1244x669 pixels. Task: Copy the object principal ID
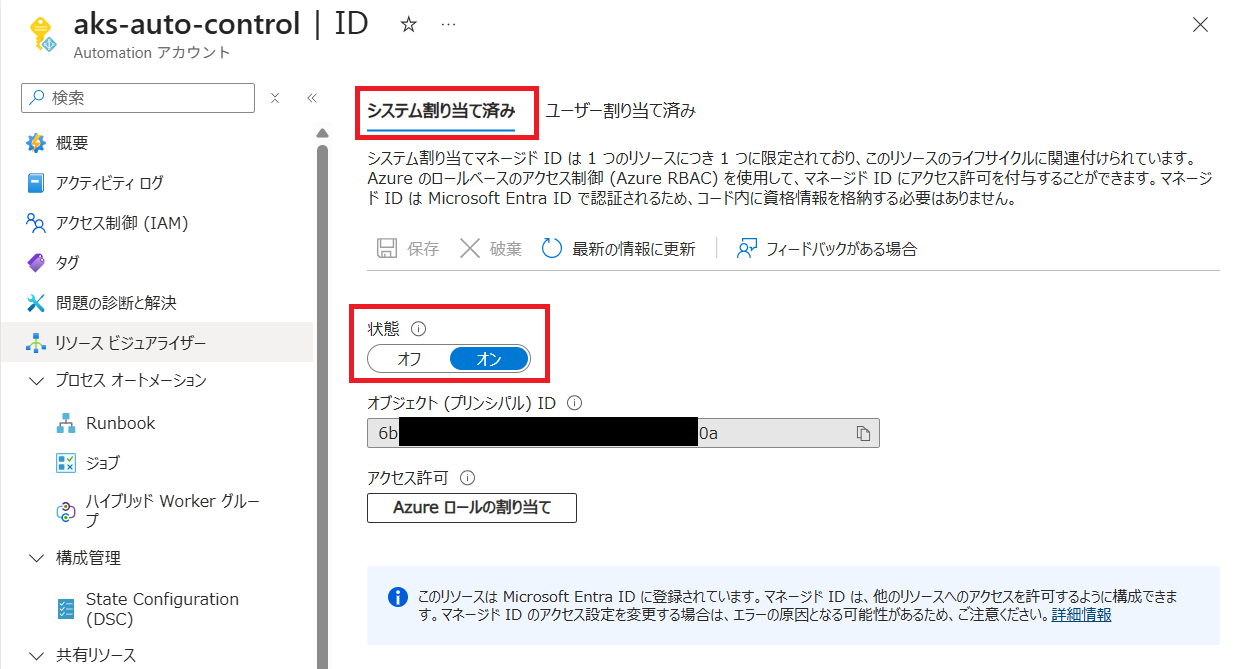(863, 433)
